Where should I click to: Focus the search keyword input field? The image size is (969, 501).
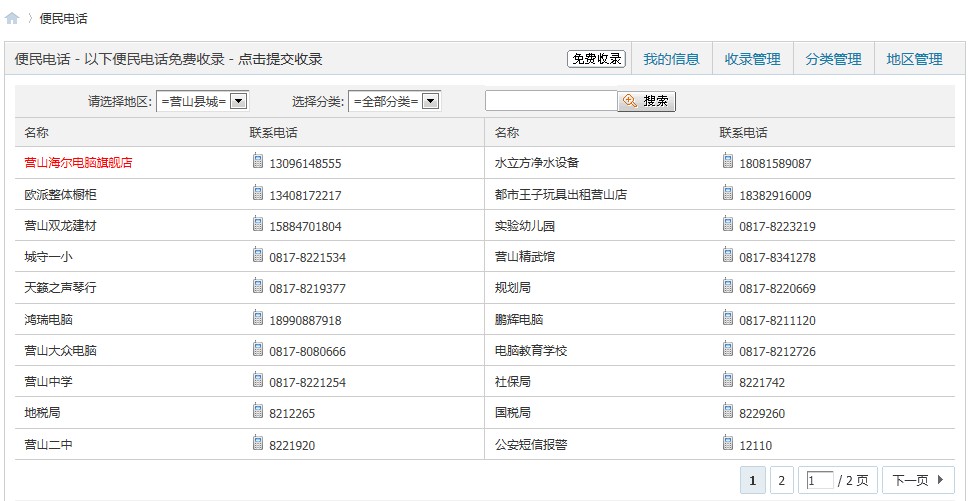(x=551, y=101)
